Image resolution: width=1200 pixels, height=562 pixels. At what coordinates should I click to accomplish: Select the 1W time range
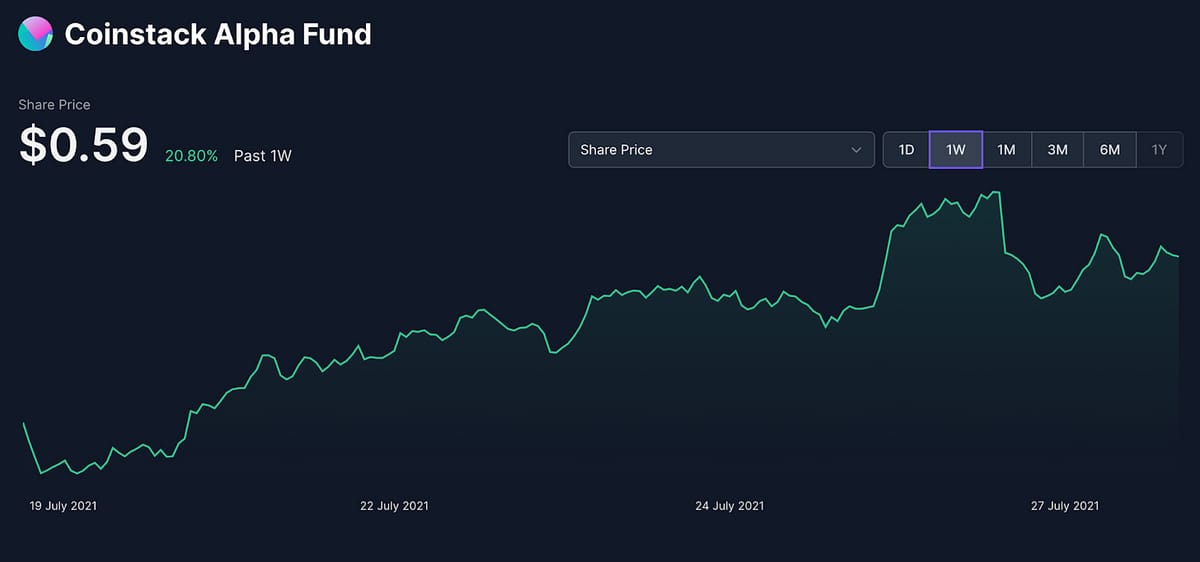[x=956, y=150]
